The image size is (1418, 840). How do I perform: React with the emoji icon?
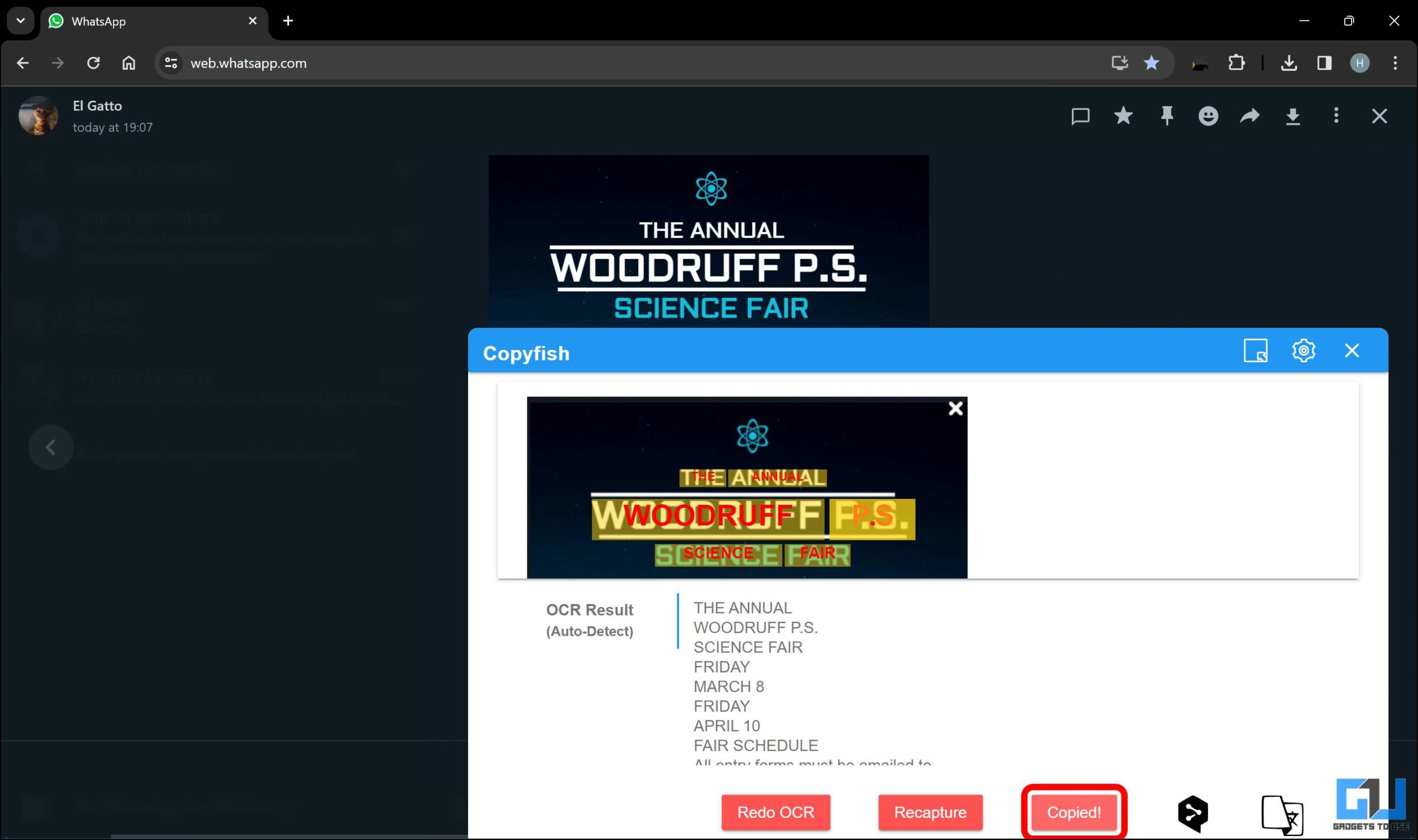click(1208, 116)
